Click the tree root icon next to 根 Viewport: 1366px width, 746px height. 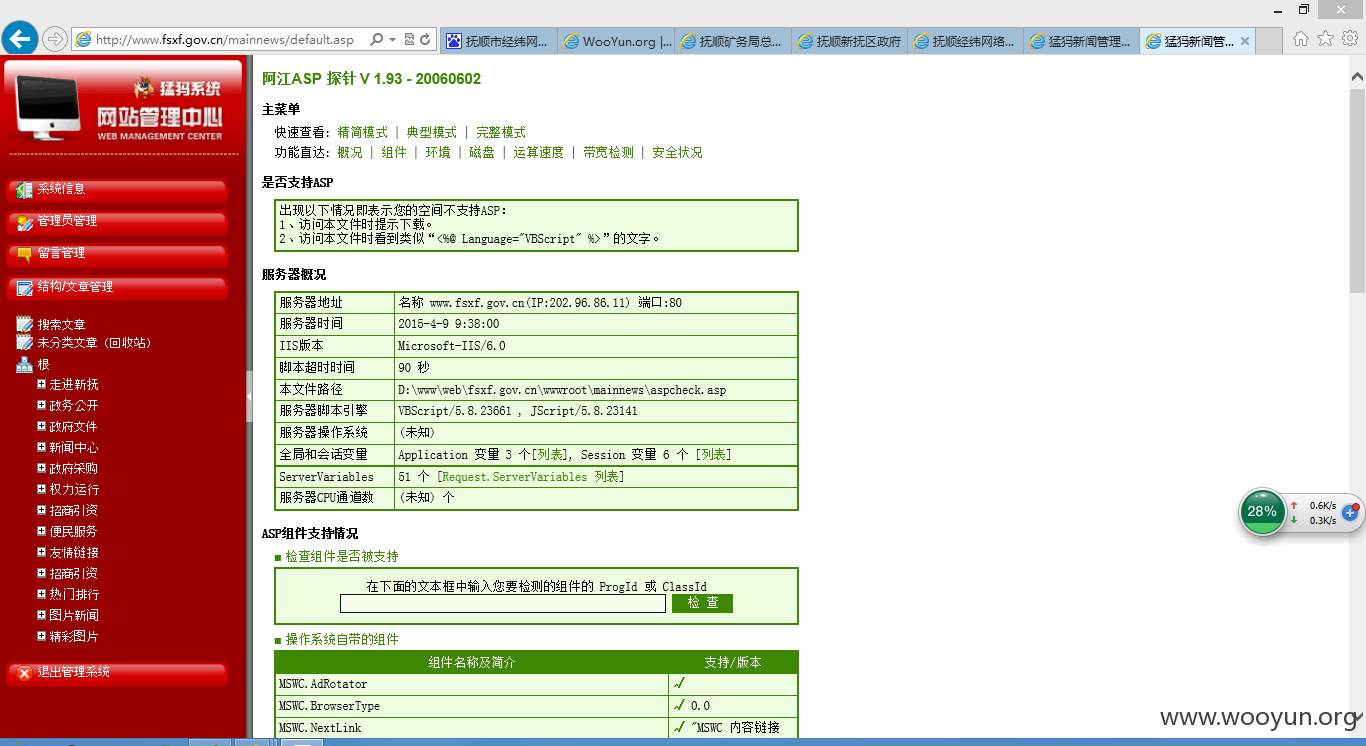click(x=24, y=365)
